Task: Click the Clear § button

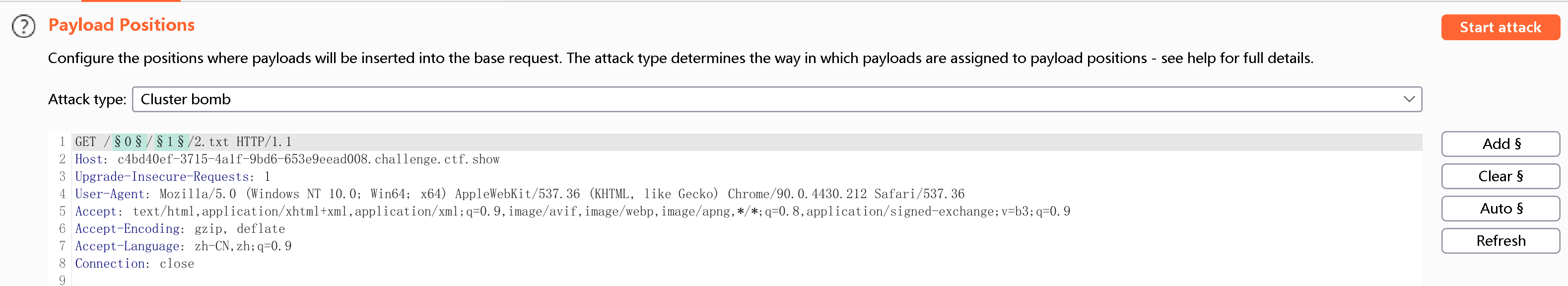Action: click(1500, 176)
